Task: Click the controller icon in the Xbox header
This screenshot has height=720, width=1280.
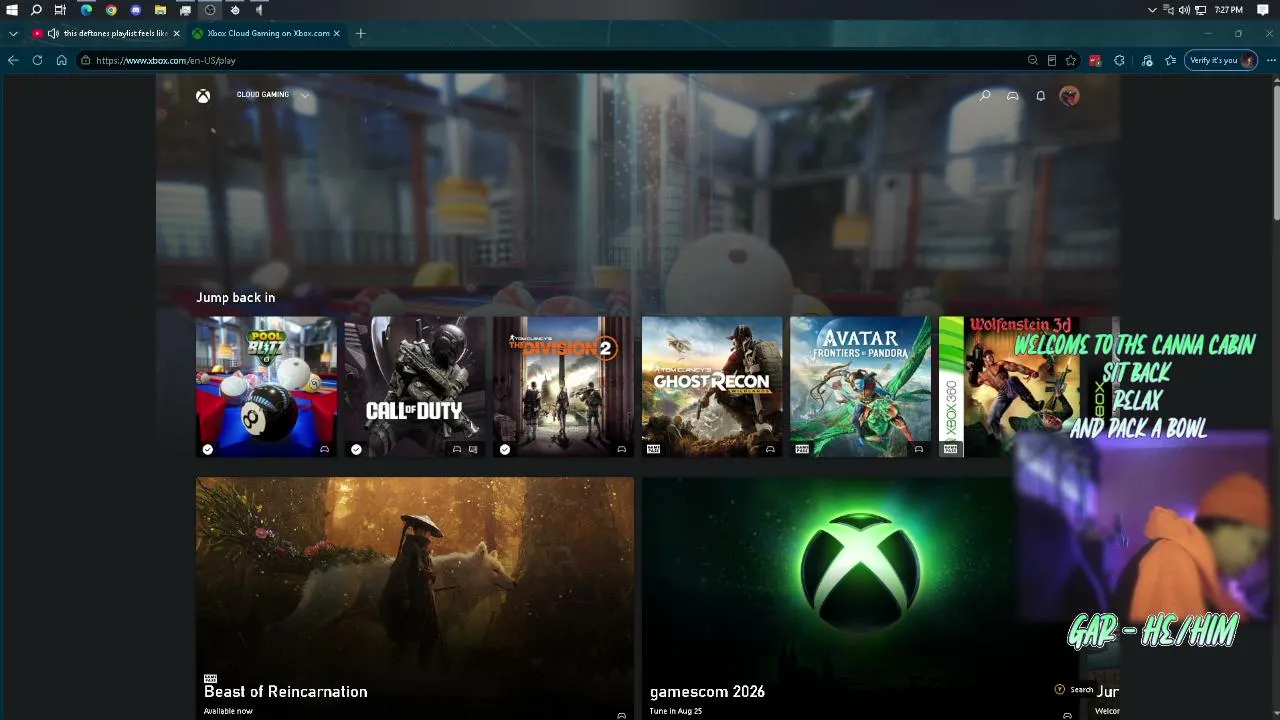Action: 1013,96
